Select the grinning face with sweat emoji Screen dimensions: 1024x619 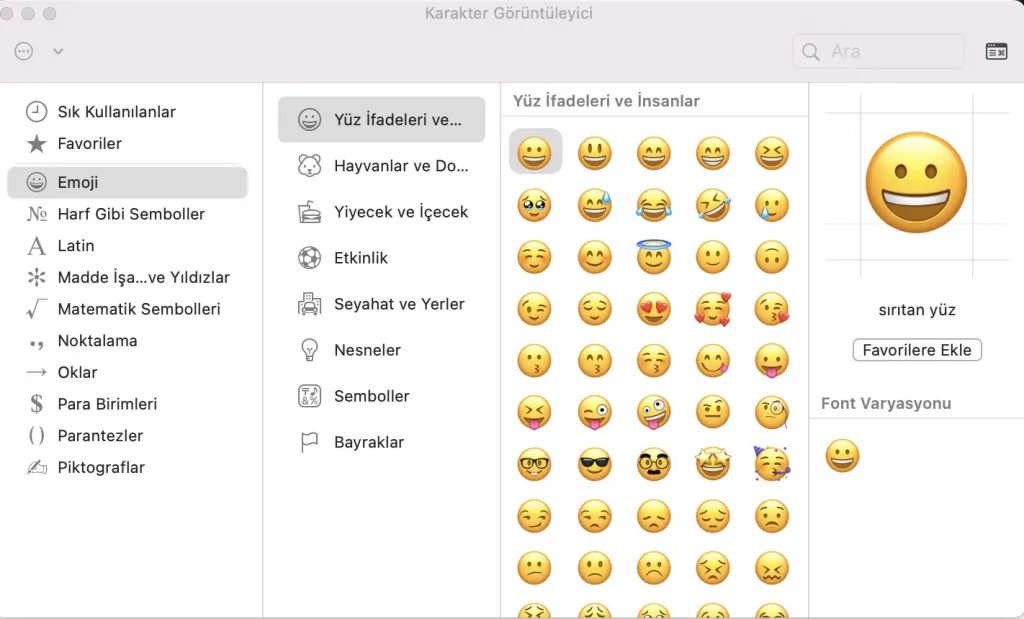click(x=594, y=205)
